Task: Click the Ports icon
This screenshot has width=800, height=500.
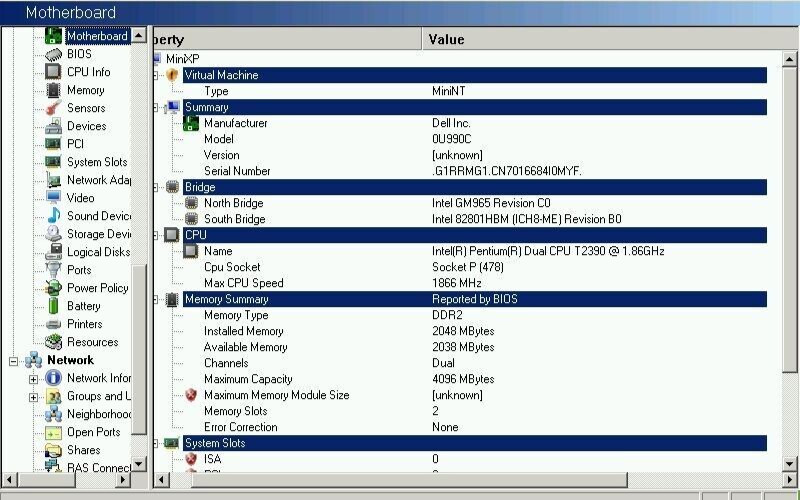Action: tap(53, 269)
